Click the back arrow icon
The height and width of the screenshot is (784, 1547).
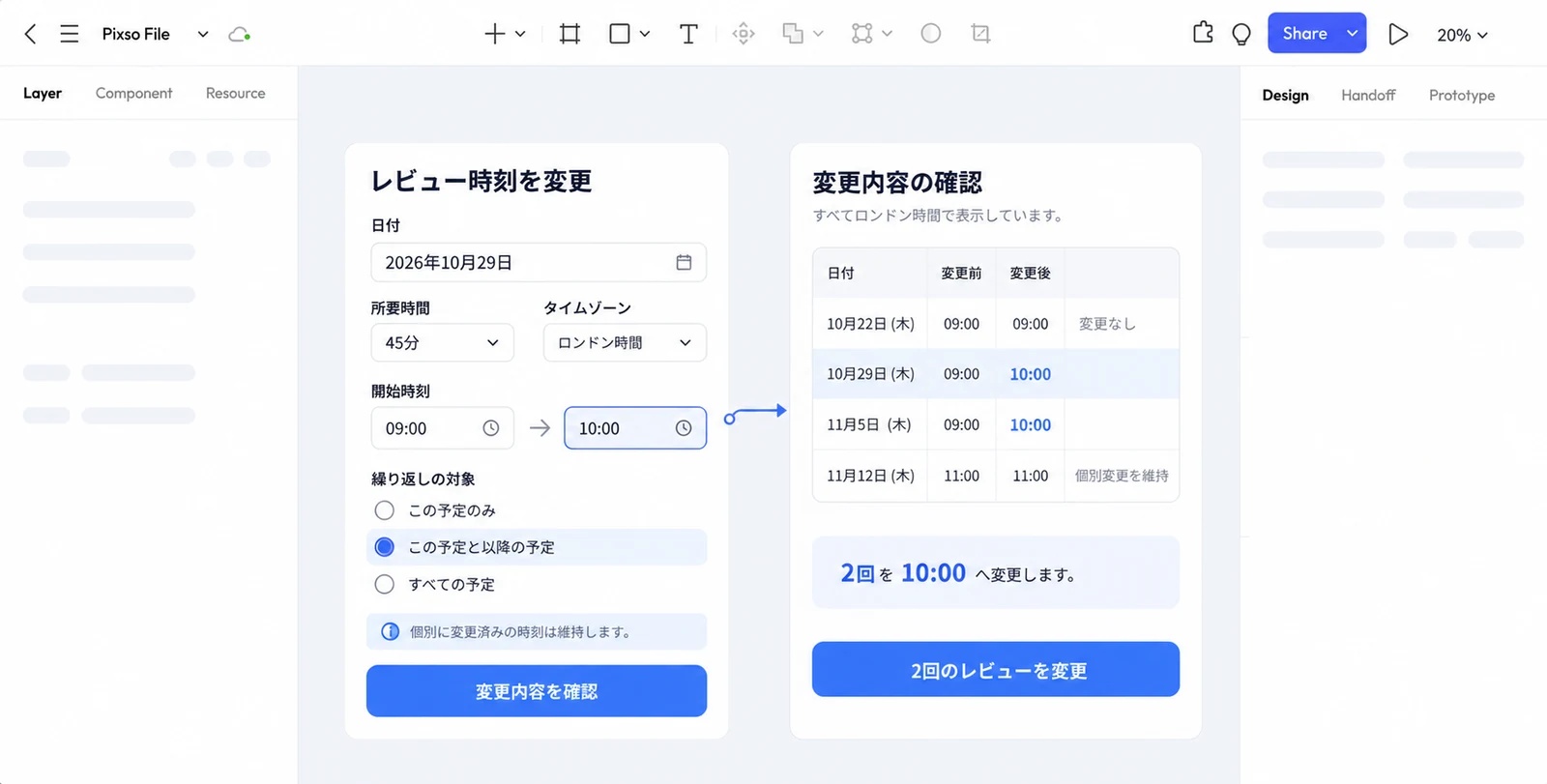(x=30, y=34)
